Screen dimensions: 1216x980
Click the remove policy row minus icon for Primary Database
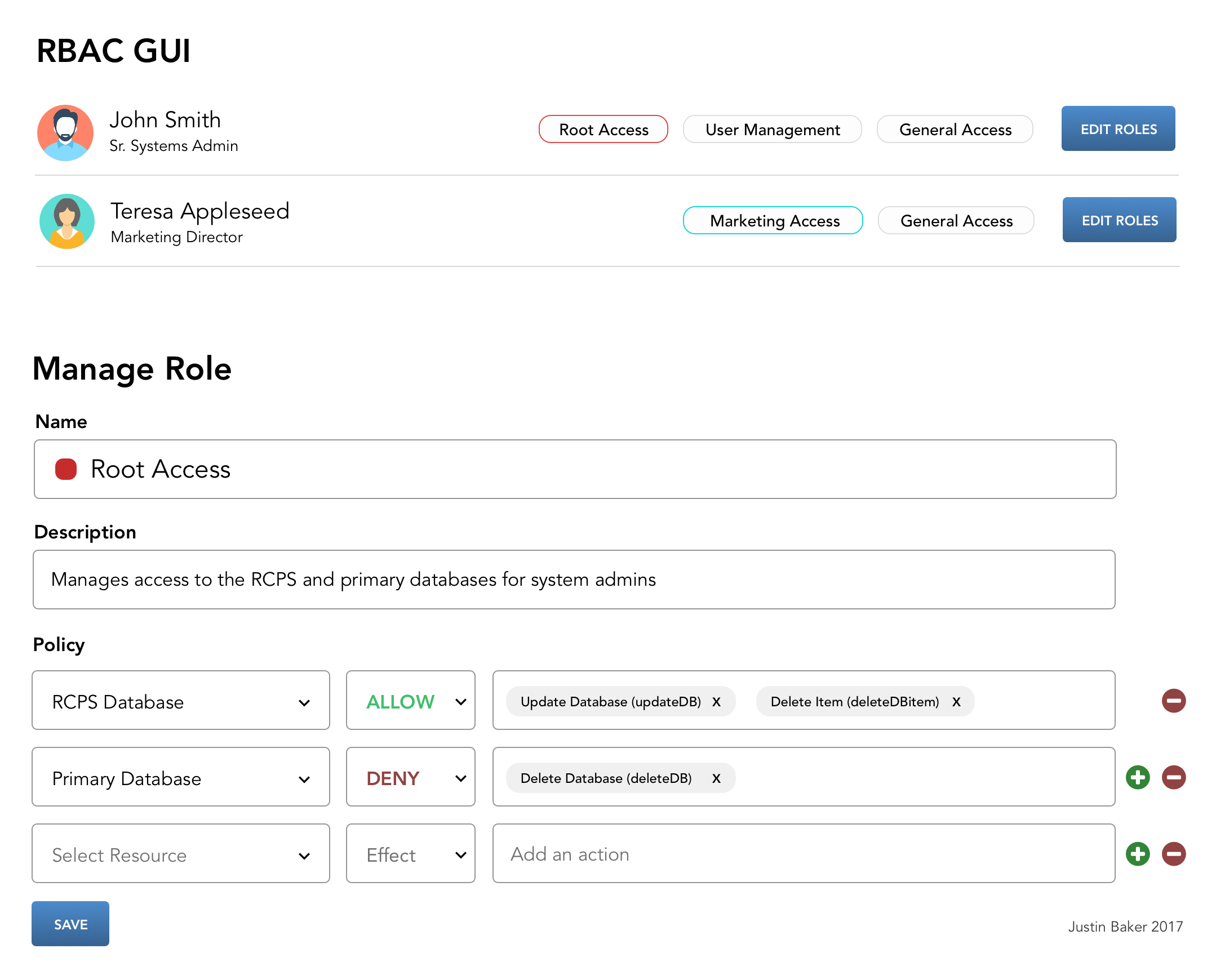pos(1172,778)
